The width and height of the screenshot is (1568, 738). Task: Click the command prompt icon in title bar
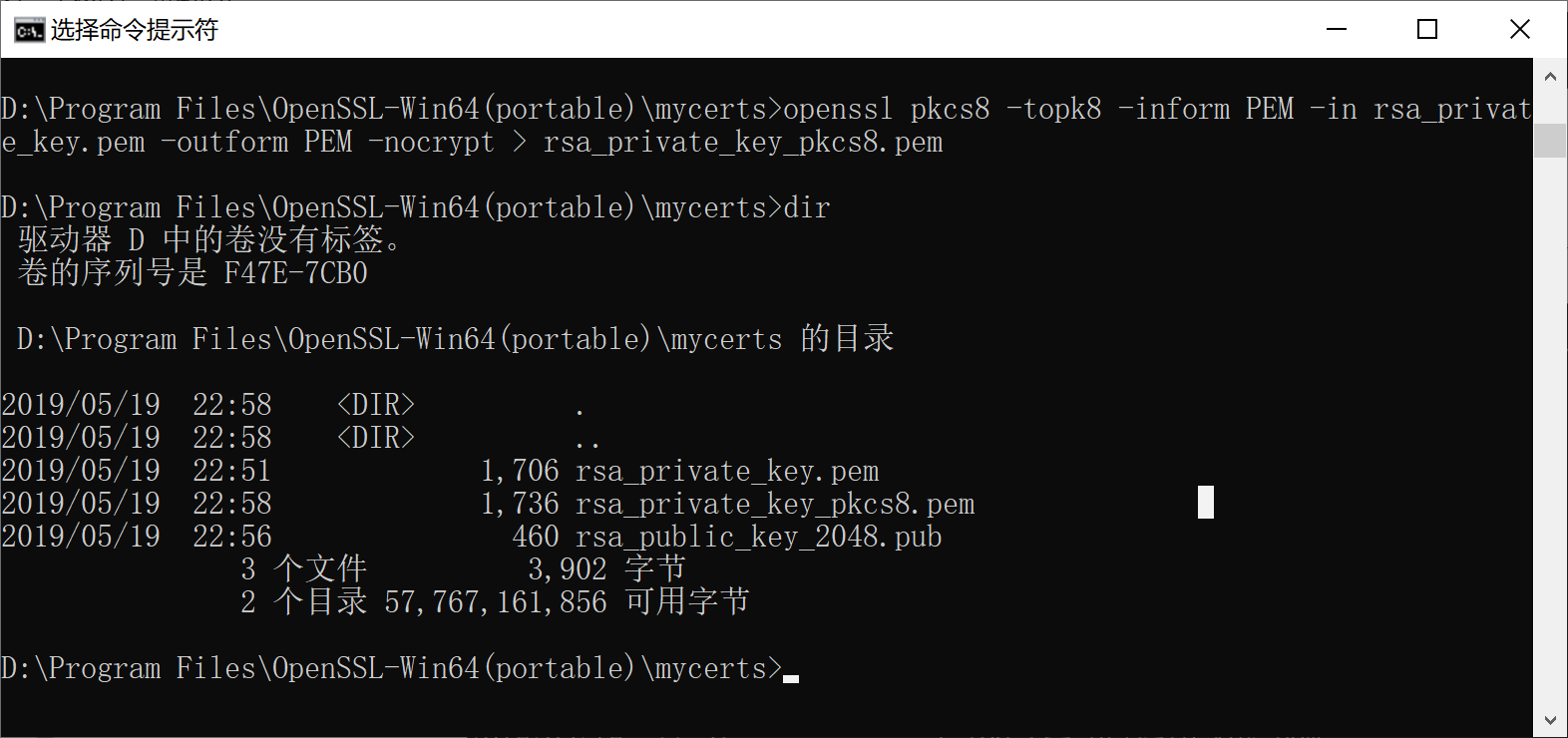pyautogui.click(x=29, y=30)
